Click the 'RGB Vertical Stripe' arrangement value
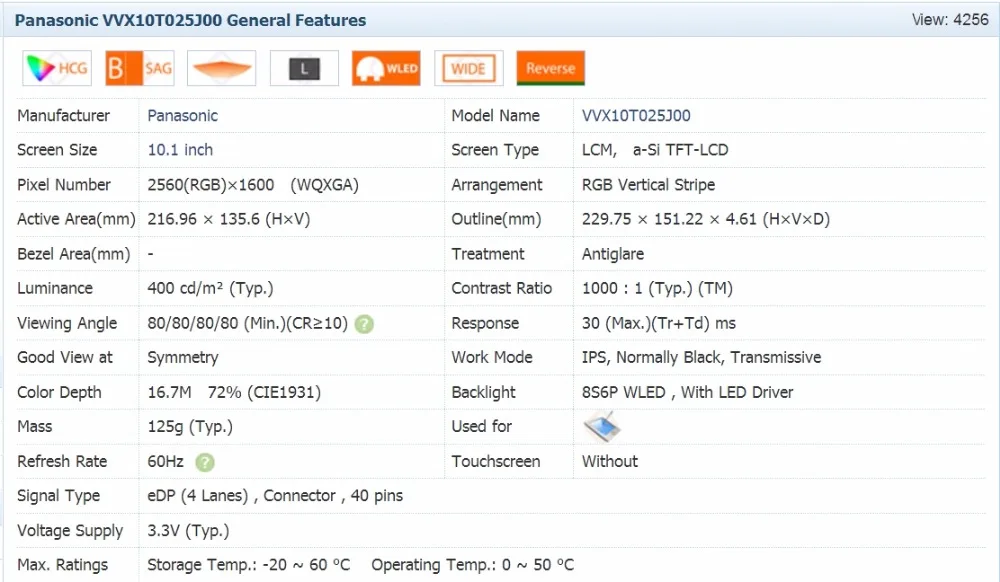Screen dimensions: 1000x582 point(648,185)
